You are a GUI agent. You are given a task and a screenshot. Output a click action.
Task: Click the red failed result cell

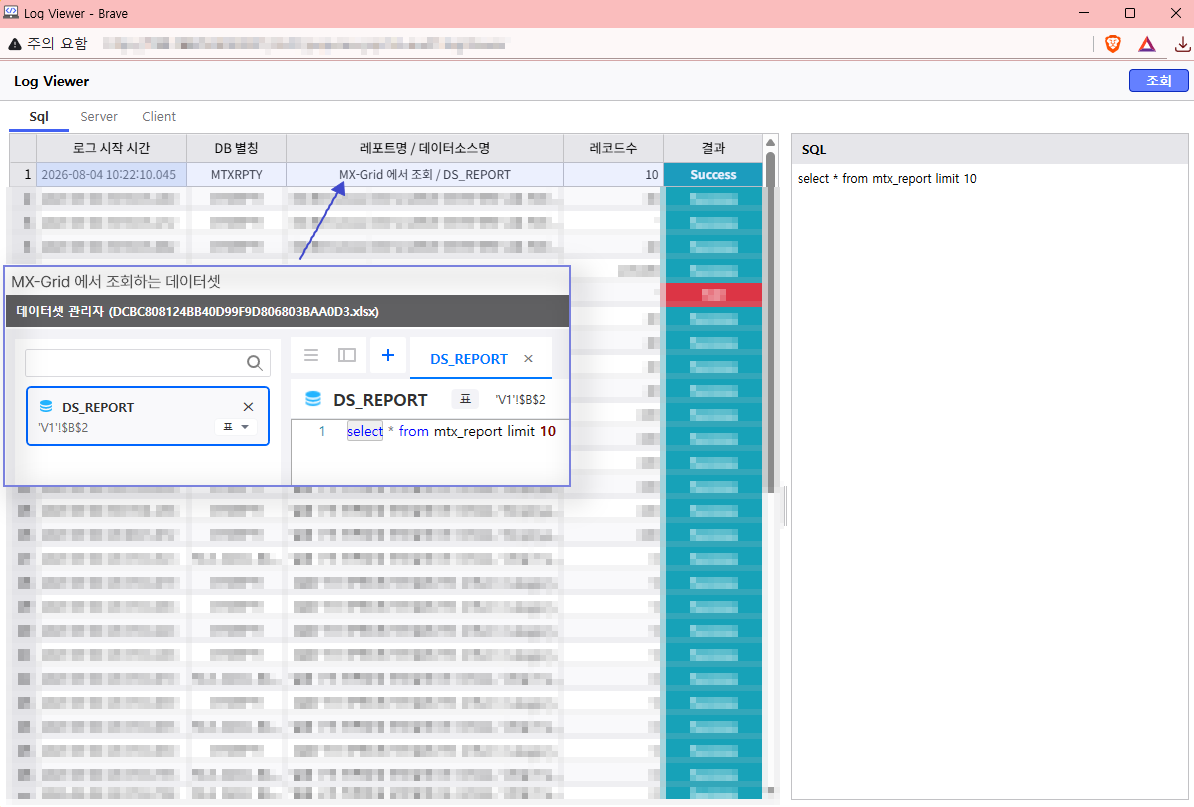pyautogui.click(x=714, y=295)
